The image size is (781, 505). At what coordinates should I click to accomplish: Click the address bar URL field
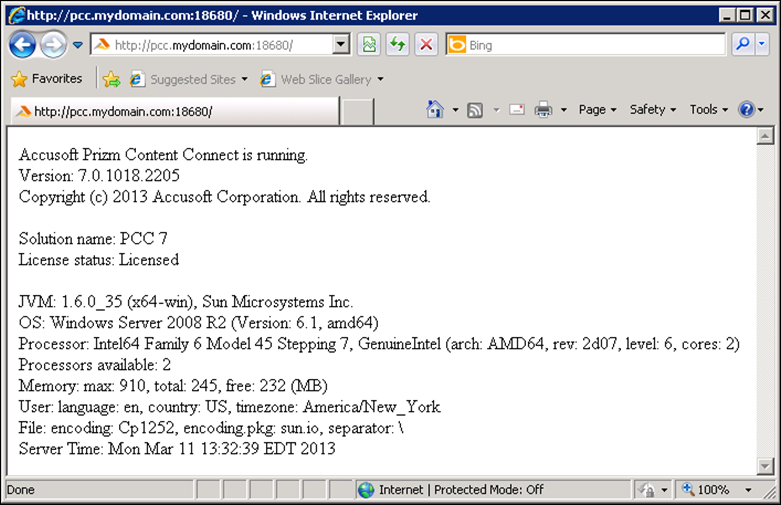tap(212, 45)
